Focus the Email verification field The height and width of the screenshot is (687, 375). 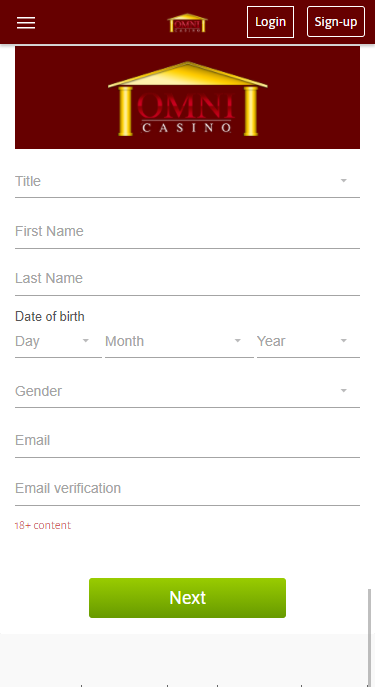(188, 488)
